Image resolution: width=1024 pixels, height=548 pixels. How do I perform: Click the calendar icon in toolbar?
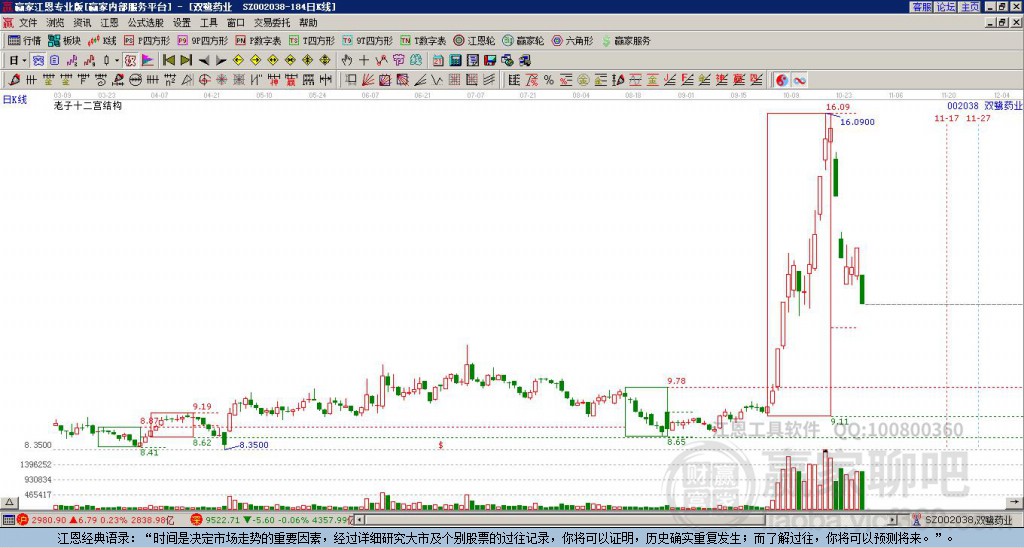coord(438,61)
